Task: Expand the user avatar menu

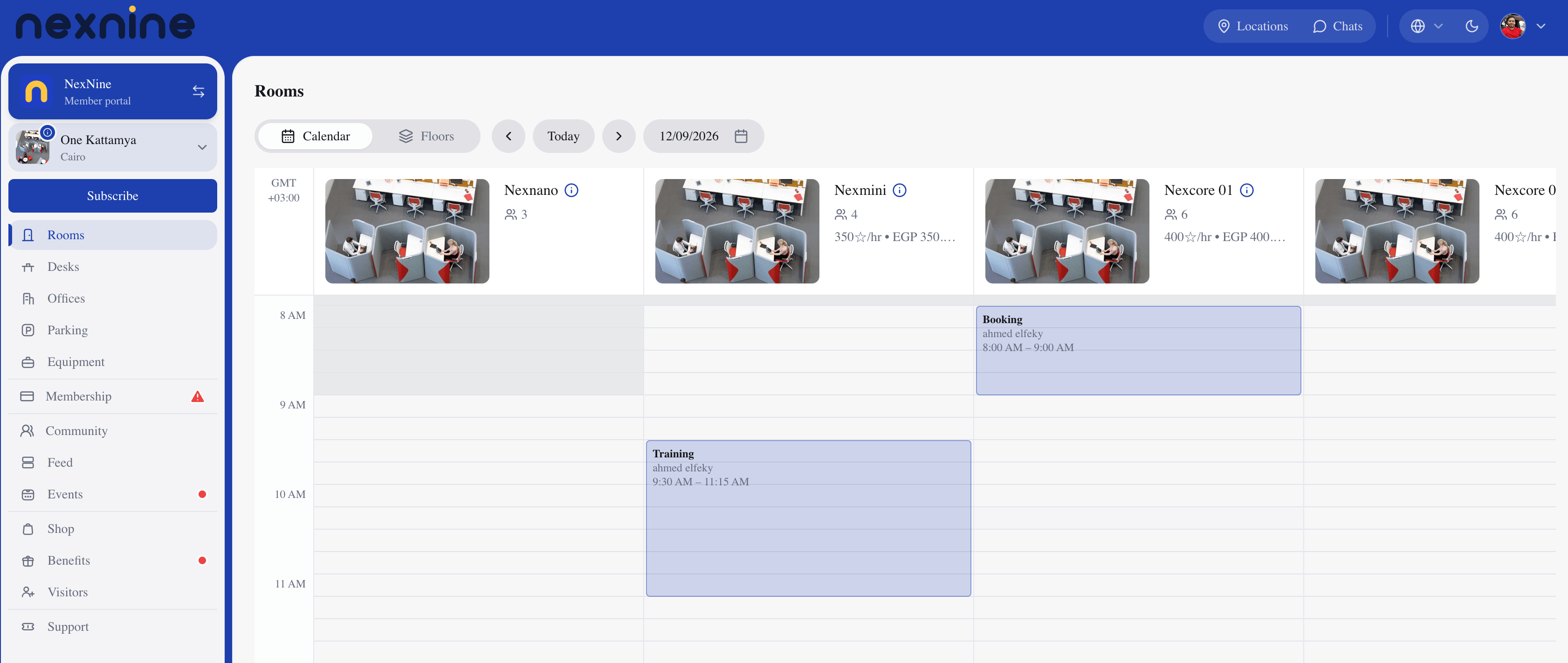Action: tap(1523, 26)
